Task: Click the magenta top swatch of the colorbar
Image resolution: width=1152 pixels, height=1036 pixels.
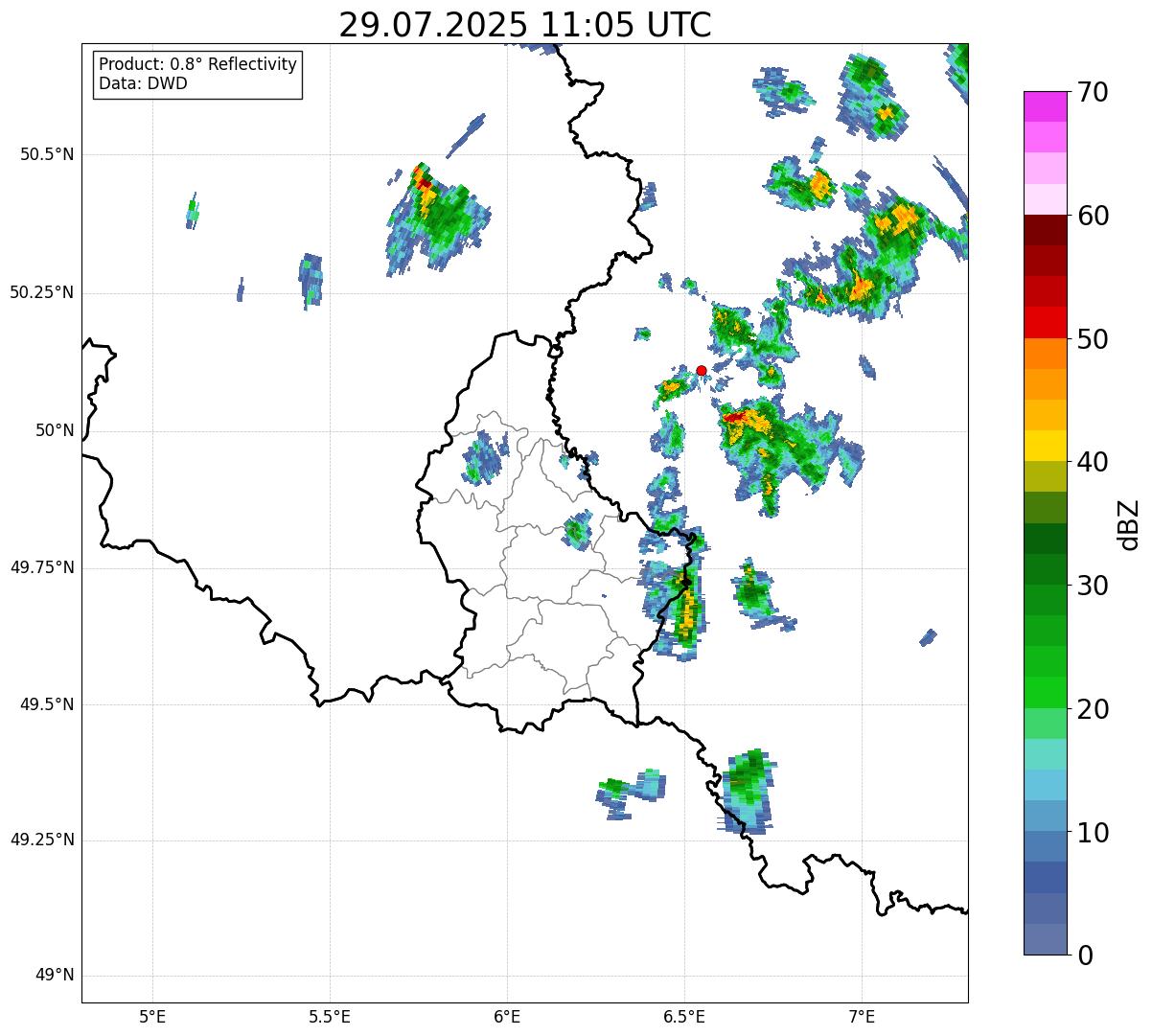Action: (1045, 106)
